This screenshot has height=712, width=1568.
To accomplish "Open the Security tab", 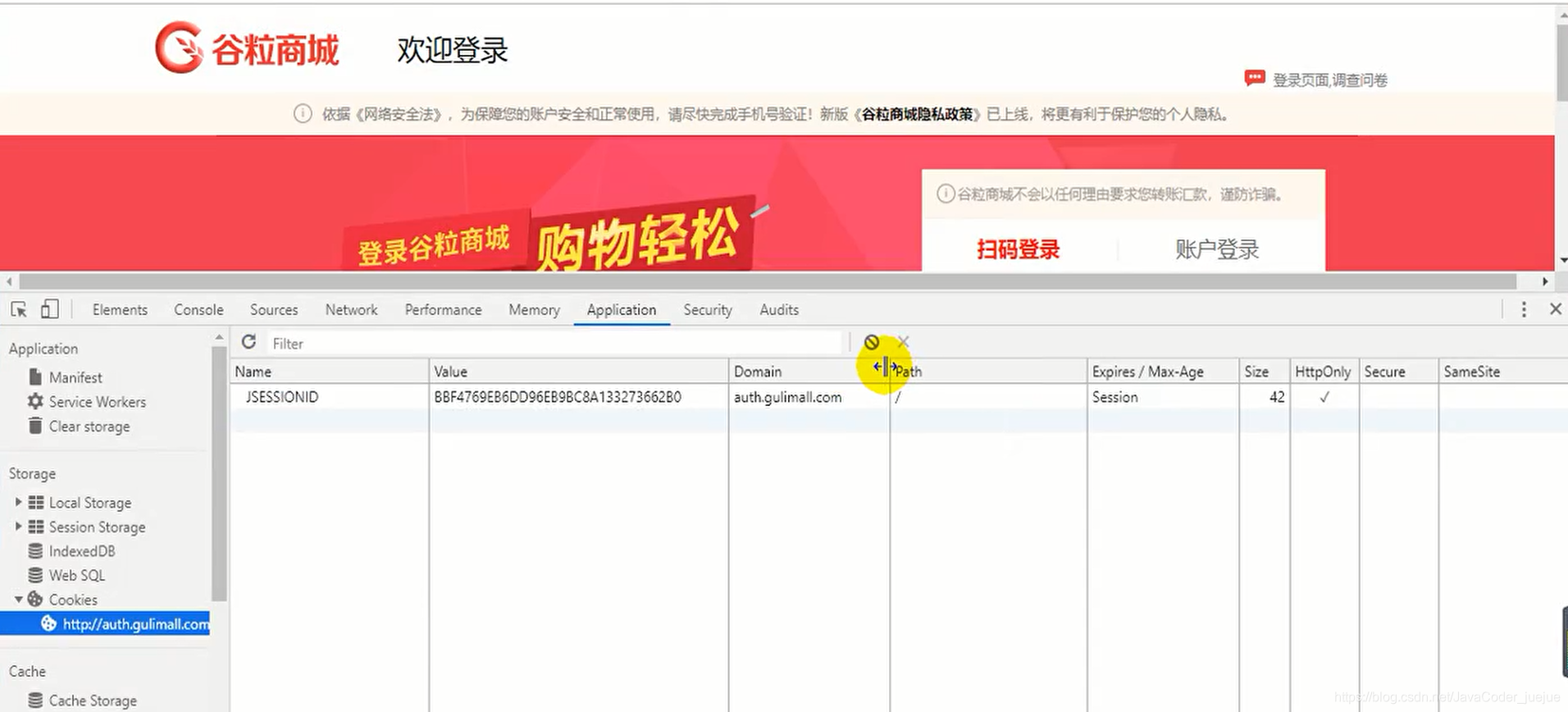I will tap(708, 310).
